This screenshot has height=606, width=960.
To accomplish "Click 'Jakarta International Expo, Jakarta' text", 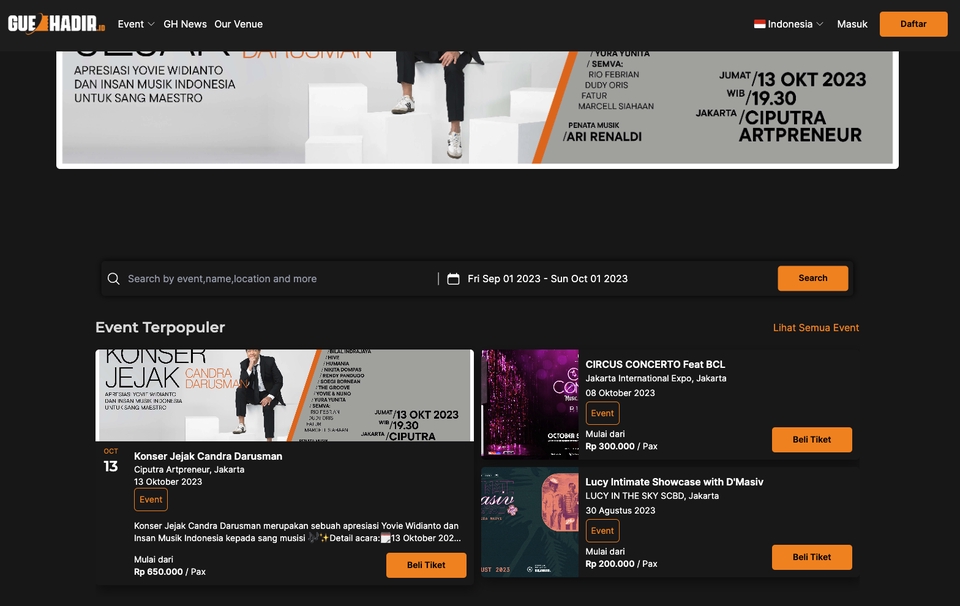I will tap(656, 378).
